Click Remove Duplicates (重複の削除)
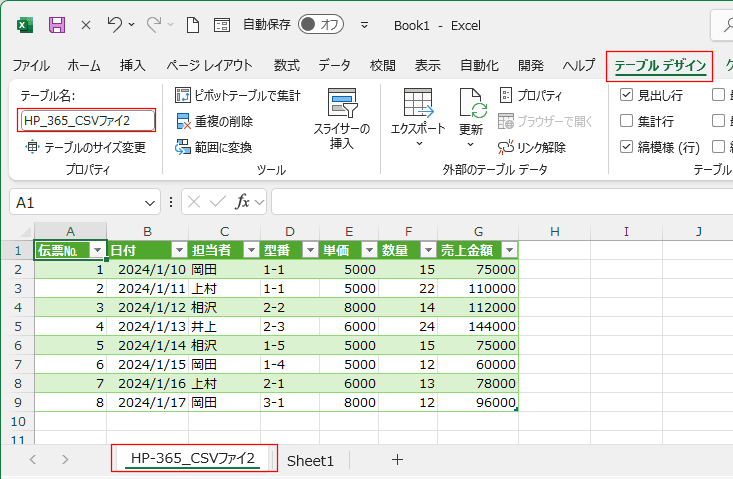 [214, 121]
